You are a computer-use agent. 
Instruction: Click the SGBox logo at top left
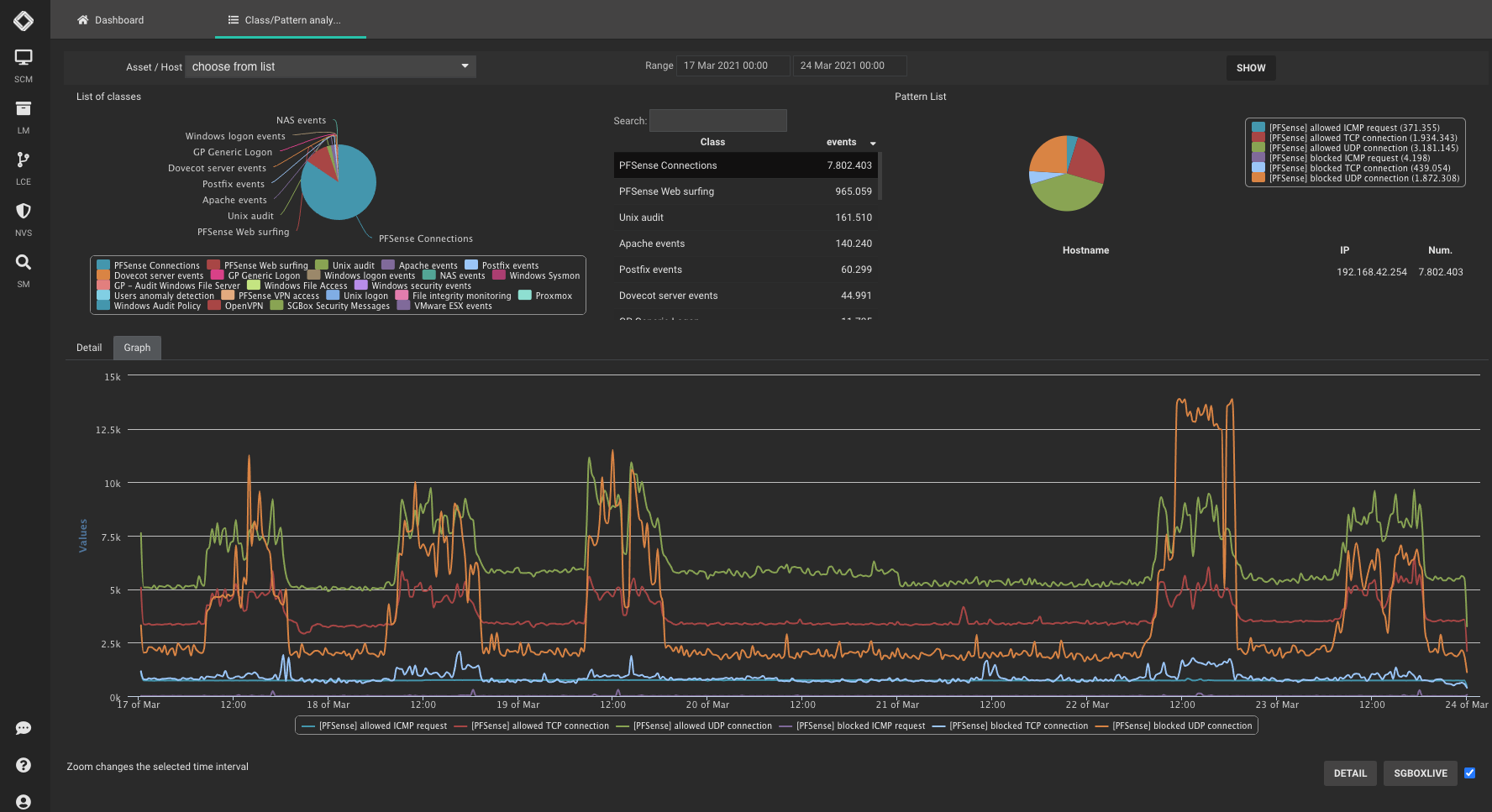[x=24, y=20]
